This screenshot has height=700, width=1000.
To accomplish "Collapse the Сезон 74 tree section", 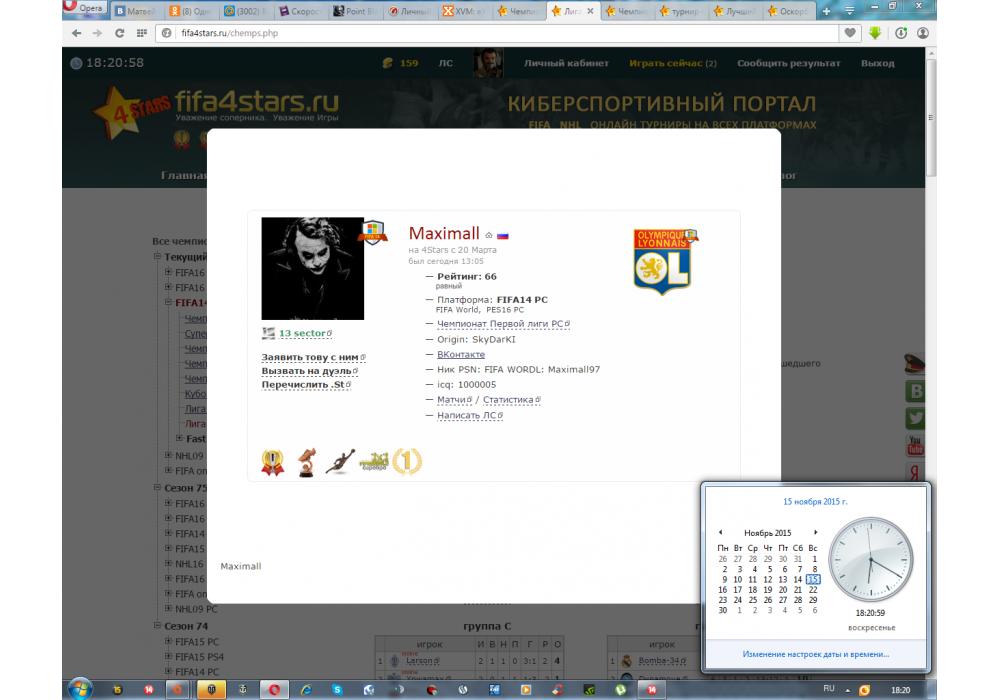I will [157, 626].
